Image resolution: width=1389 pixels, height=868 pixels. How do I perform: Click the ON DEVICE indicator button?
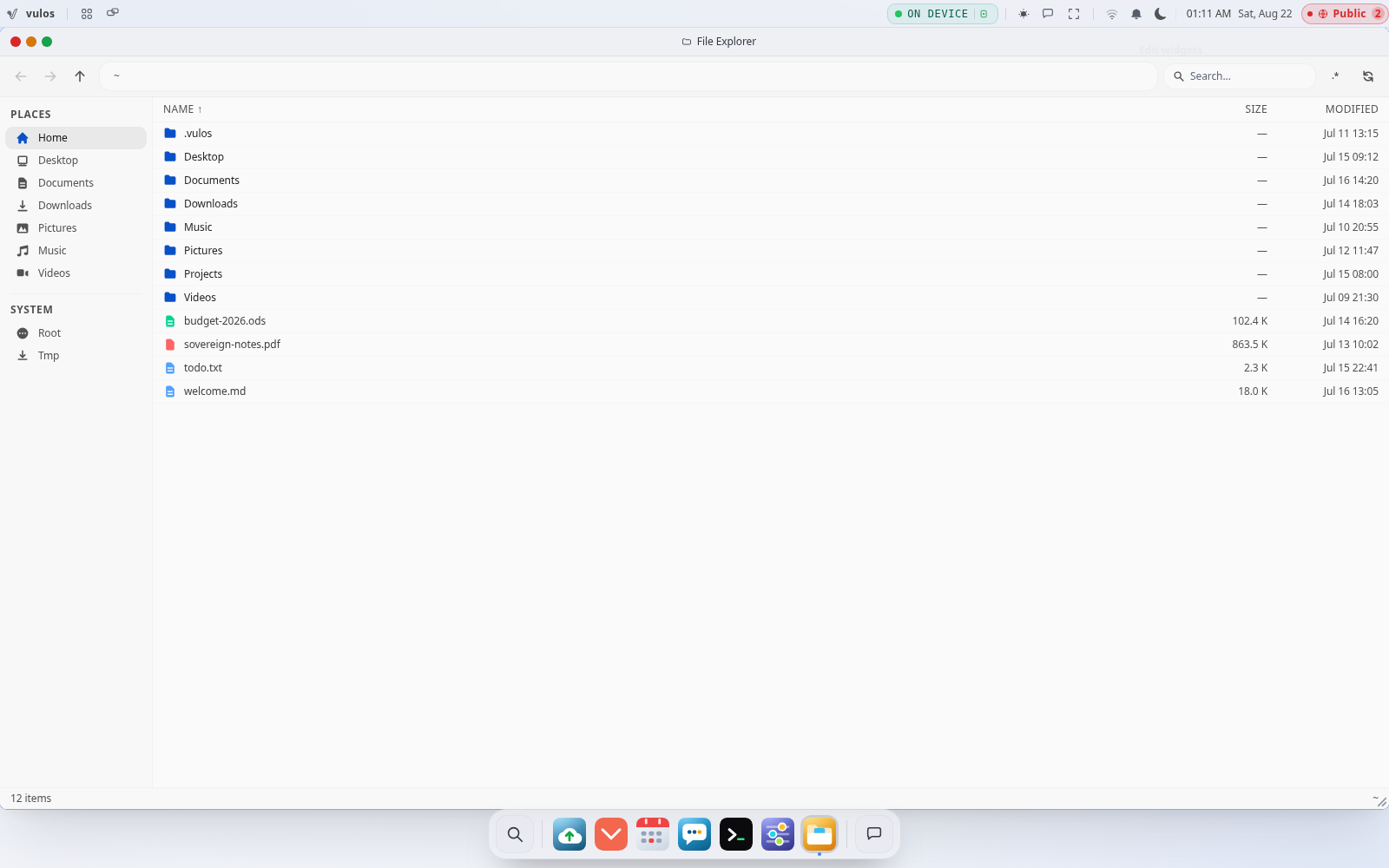click(942, 14)
